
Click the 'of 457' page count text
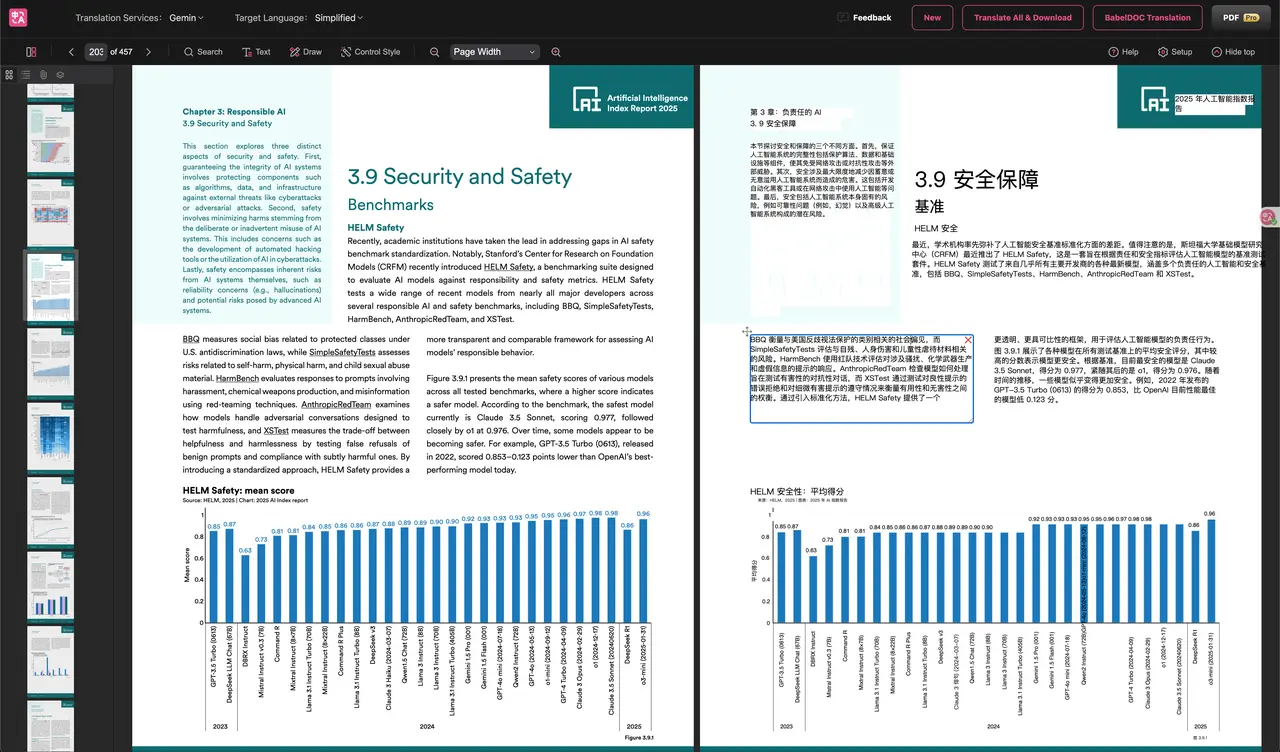pyautogui.click(x=121, y=52)
